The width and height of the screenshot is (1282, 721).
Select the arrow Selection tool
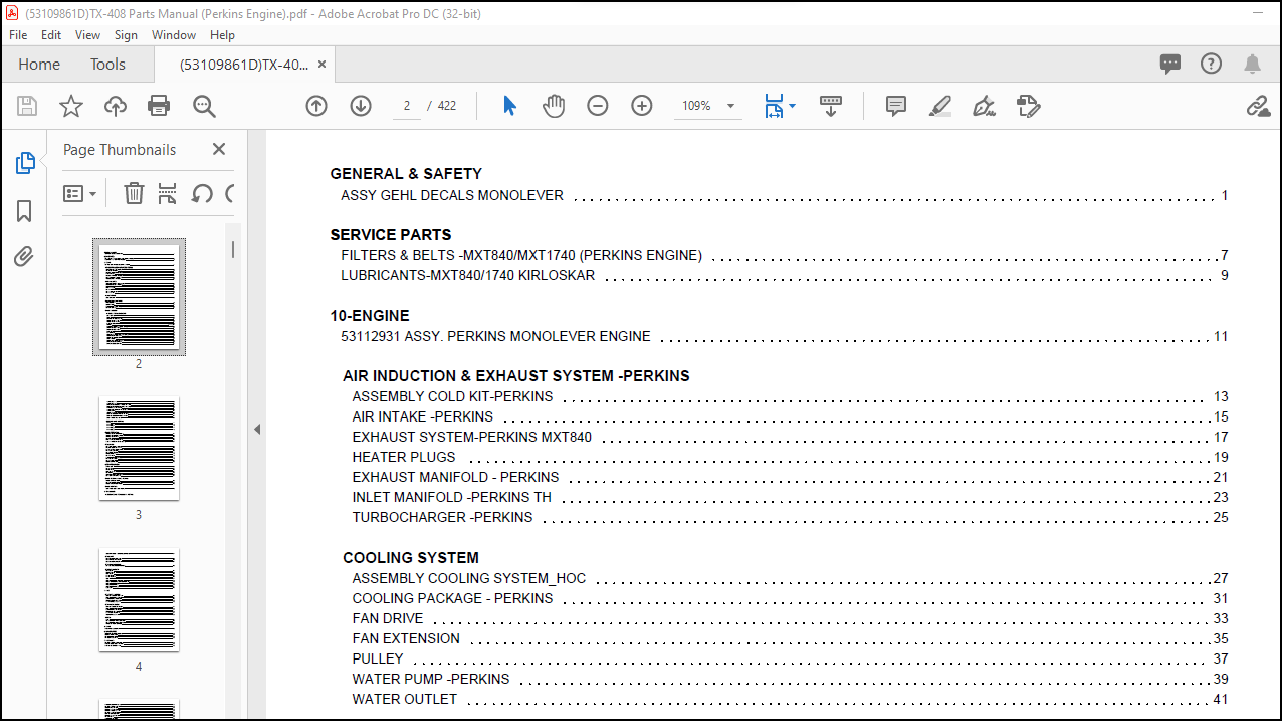coord(510,106)
